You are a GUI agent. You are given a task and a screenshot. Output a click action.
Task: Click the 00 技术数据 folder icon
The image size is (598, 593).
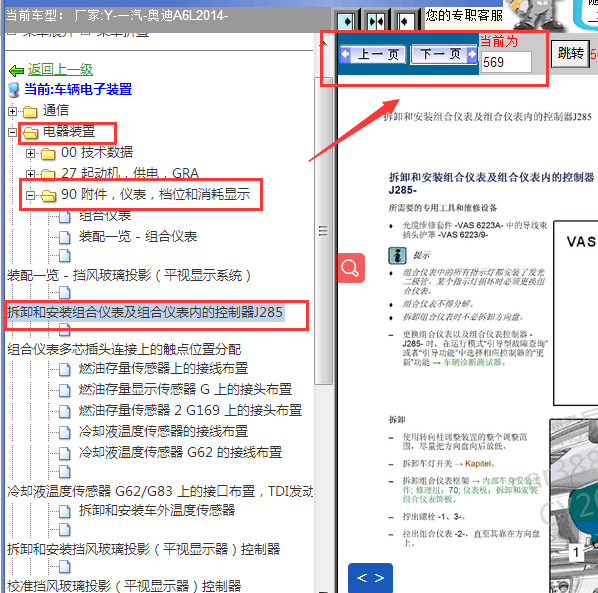click(48, 153)
